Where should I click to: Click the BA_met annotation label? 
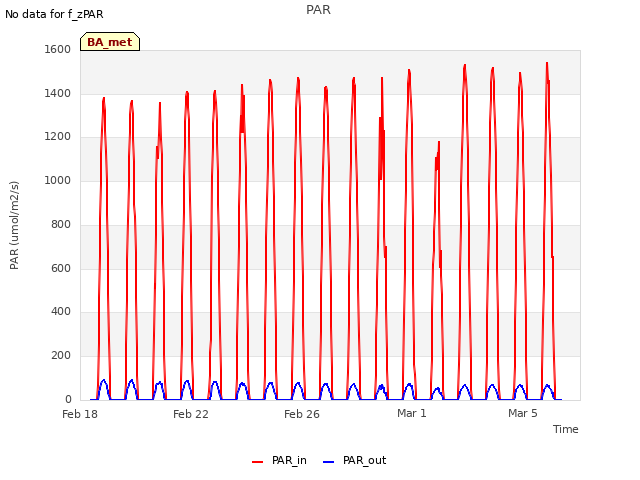coord(110,42)
